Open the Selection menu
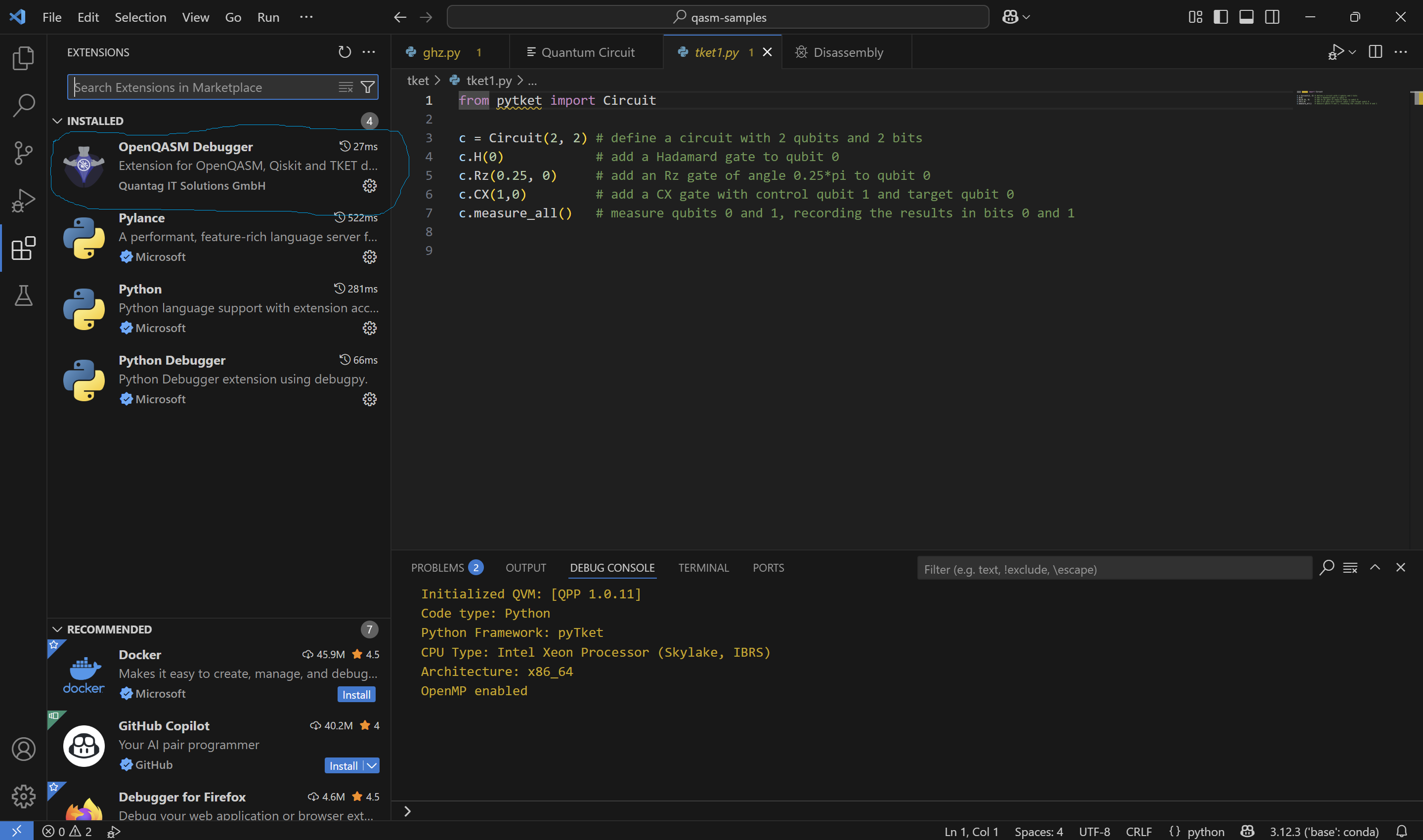 point(140,17)
